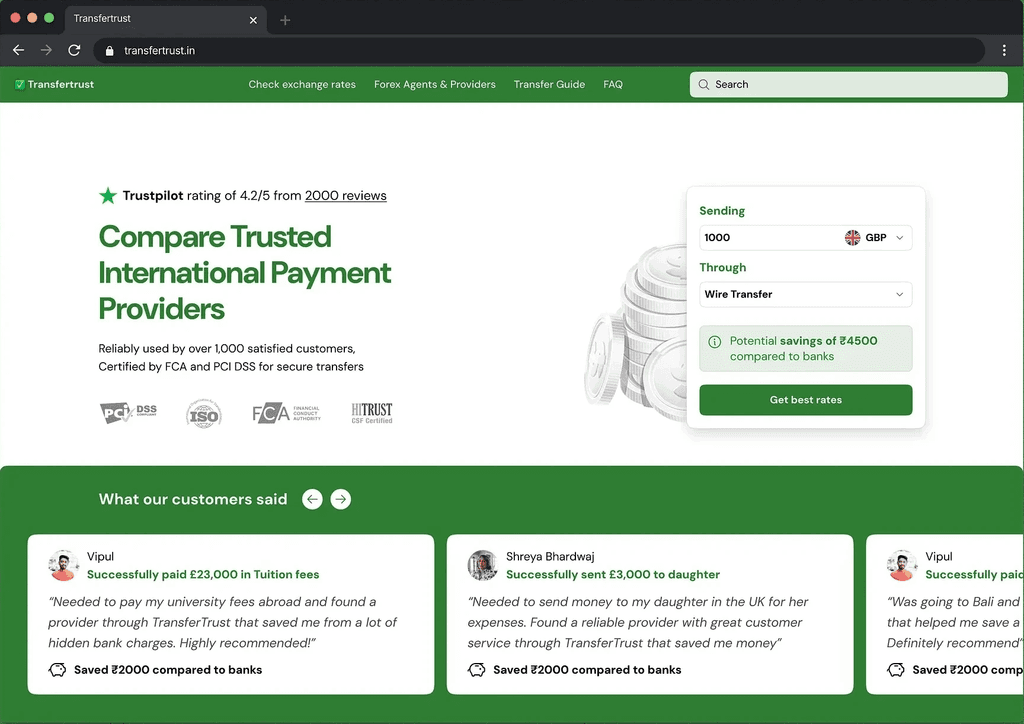
Task: Expand the Wire Transfer method dropdown
Action: 805,294
